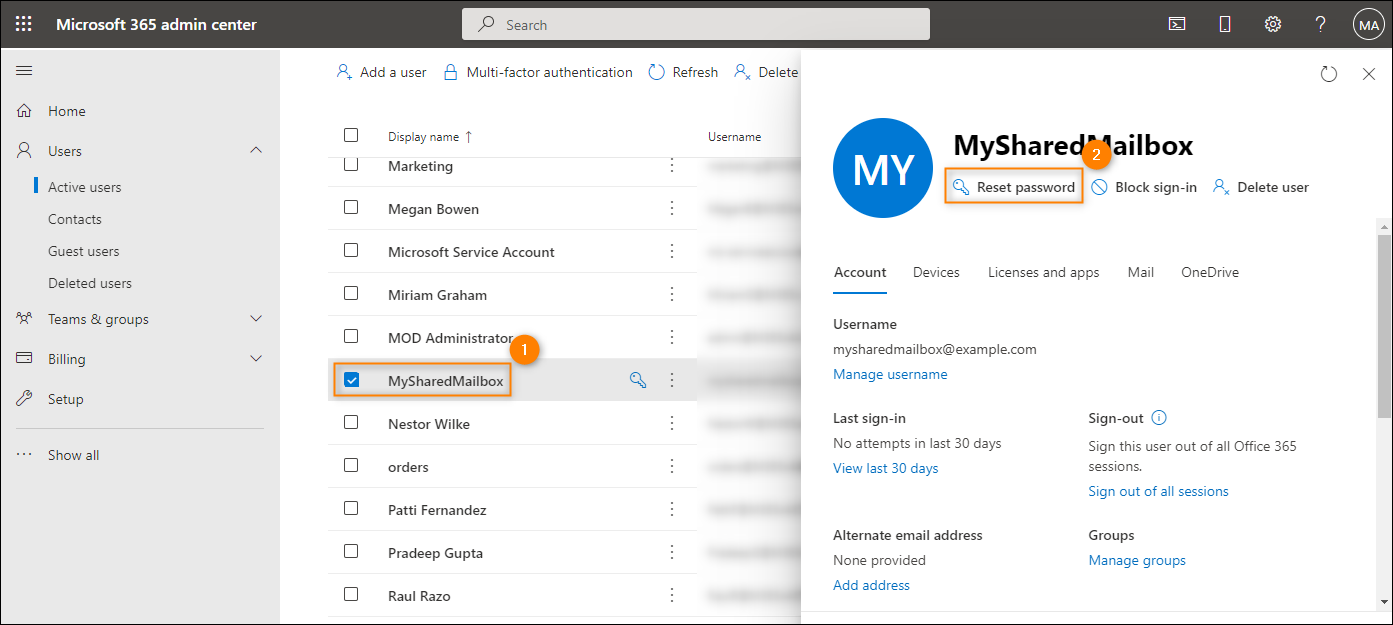1393x625 pixels.
Task: Switch to the Mail tab
Action: 1140,272
